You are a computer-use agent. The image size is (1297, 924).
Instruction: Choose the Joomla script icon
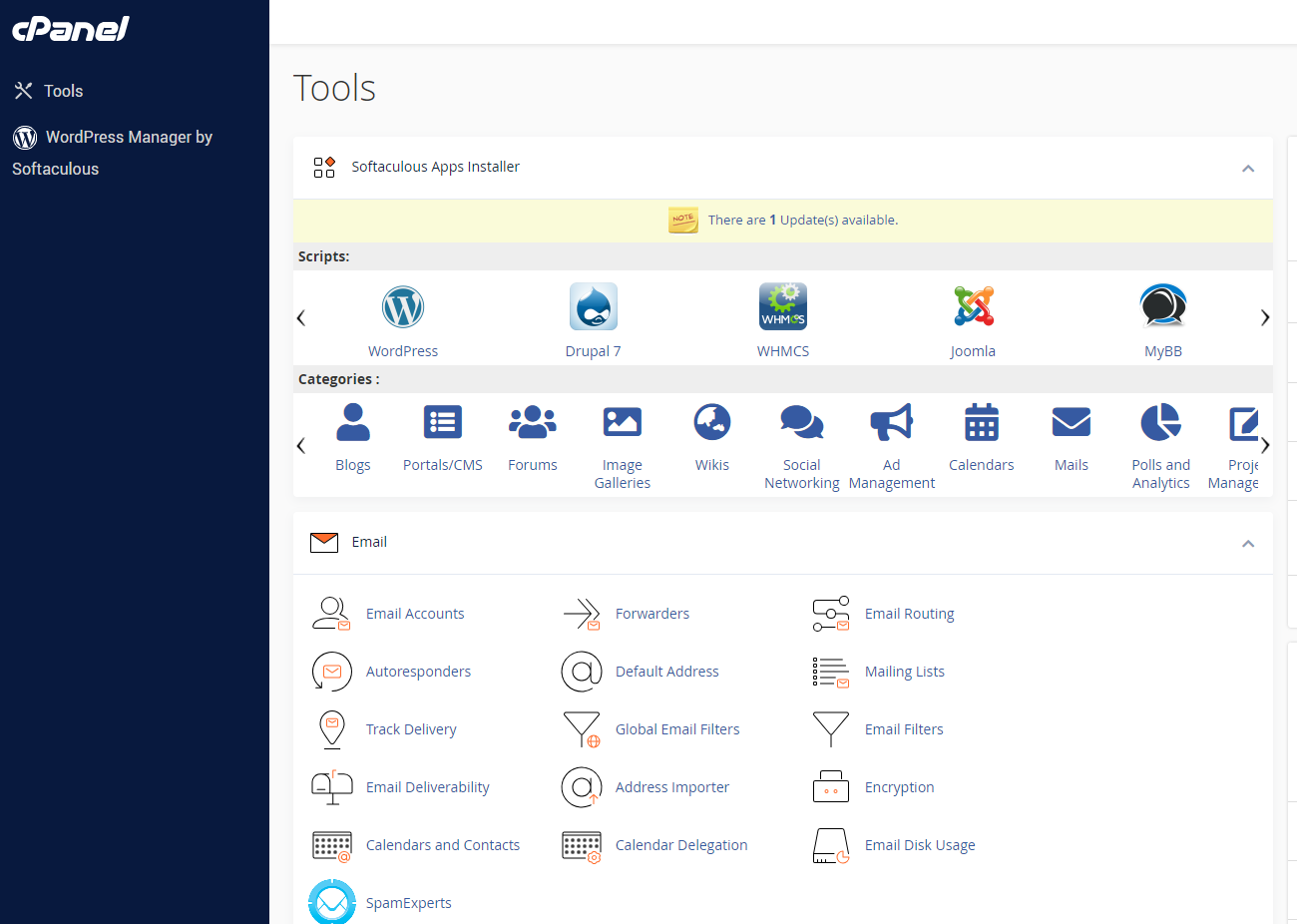(973, 306)
